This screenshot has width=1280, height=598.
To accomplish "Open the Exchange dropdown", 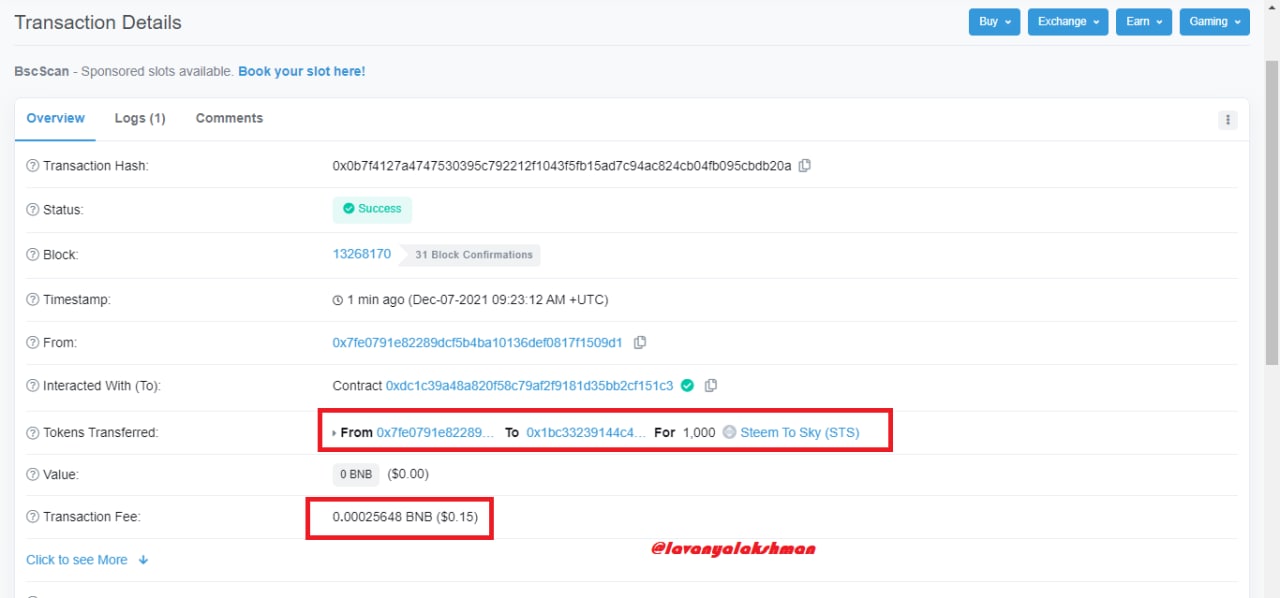I will pyautogui.click(x=1068, y=22).
